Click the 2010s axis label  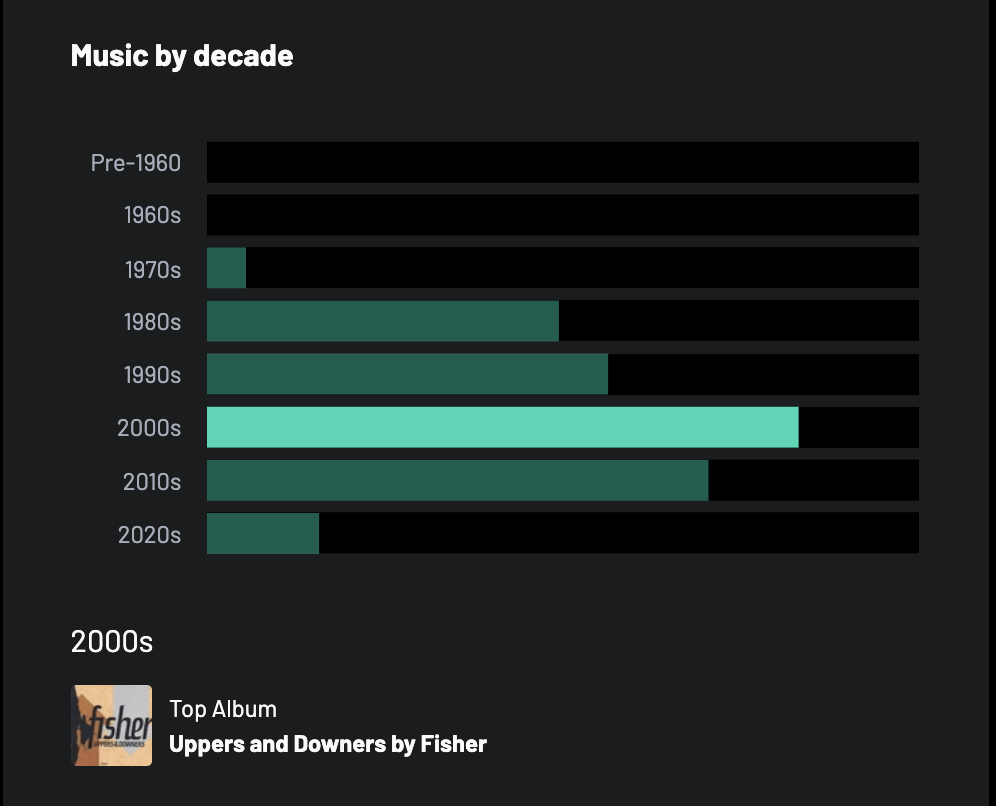(152, 481)
